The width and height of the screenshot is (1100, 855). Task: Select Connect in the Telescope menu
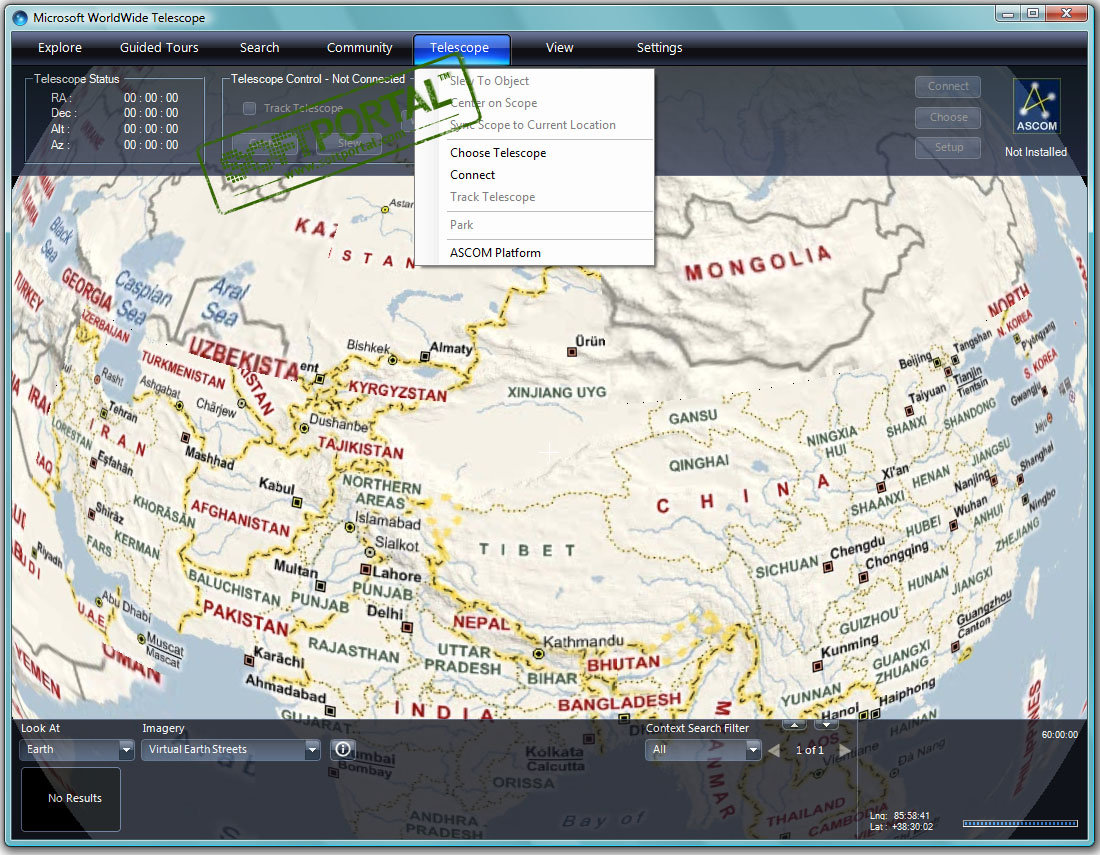point(534,175)
